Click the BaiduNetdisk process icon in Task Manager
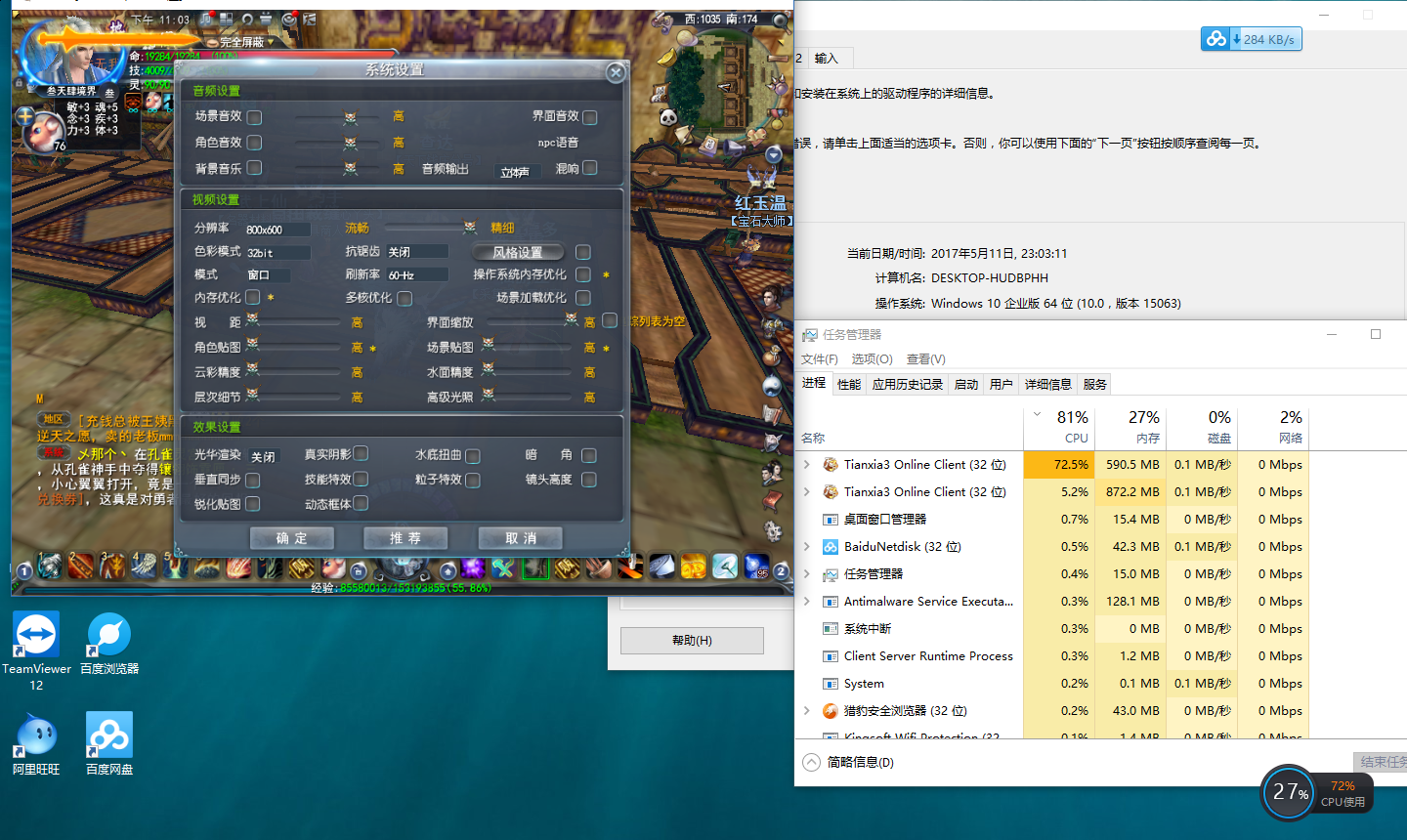 coord(831,547)
